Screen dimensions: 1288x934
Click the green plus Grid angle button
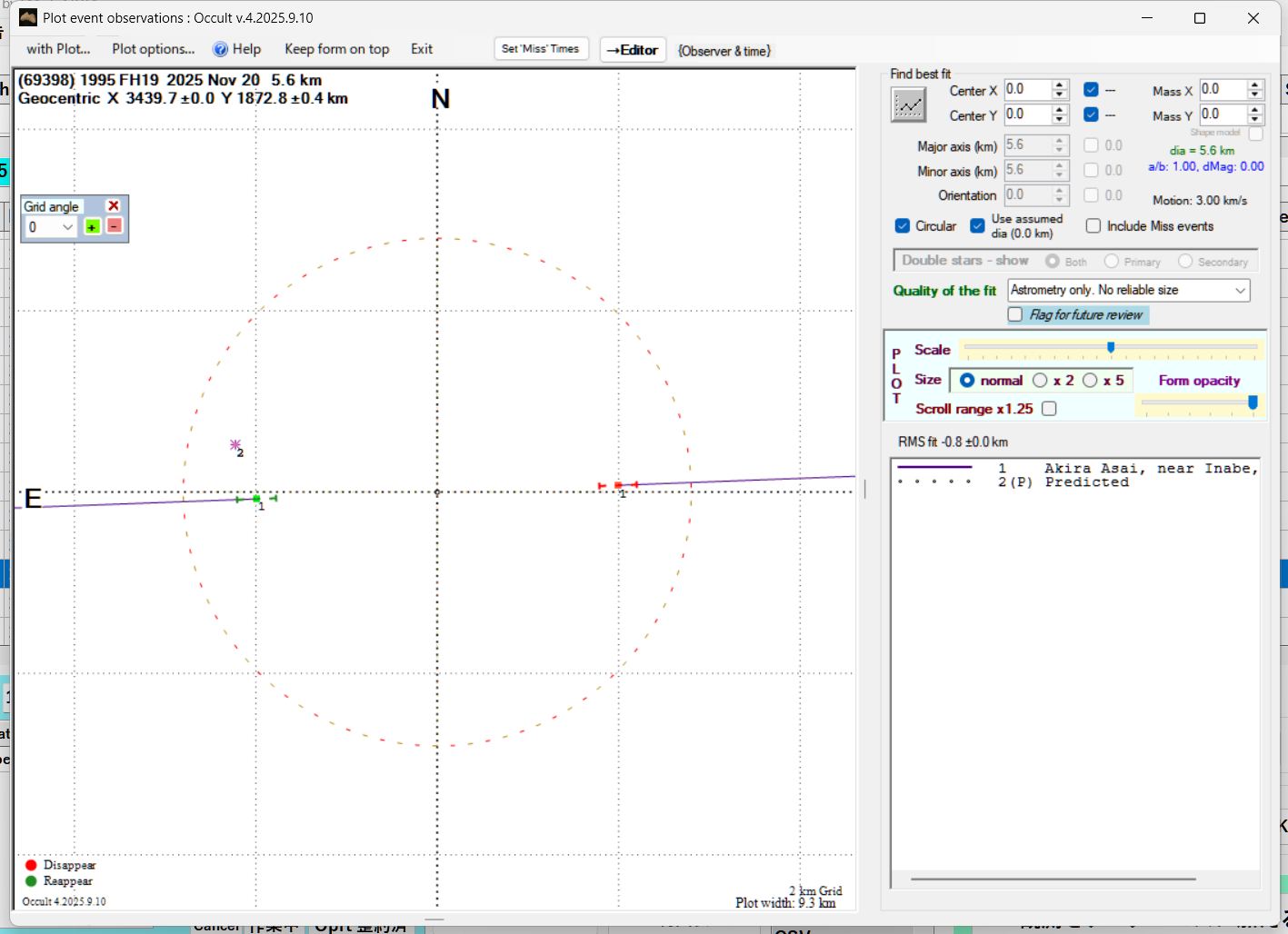[x=93, y=226]
